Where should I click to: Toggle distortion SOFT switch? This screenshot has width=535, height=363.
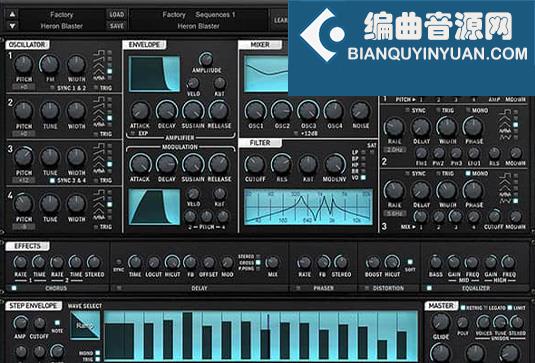tap(410, 262)
